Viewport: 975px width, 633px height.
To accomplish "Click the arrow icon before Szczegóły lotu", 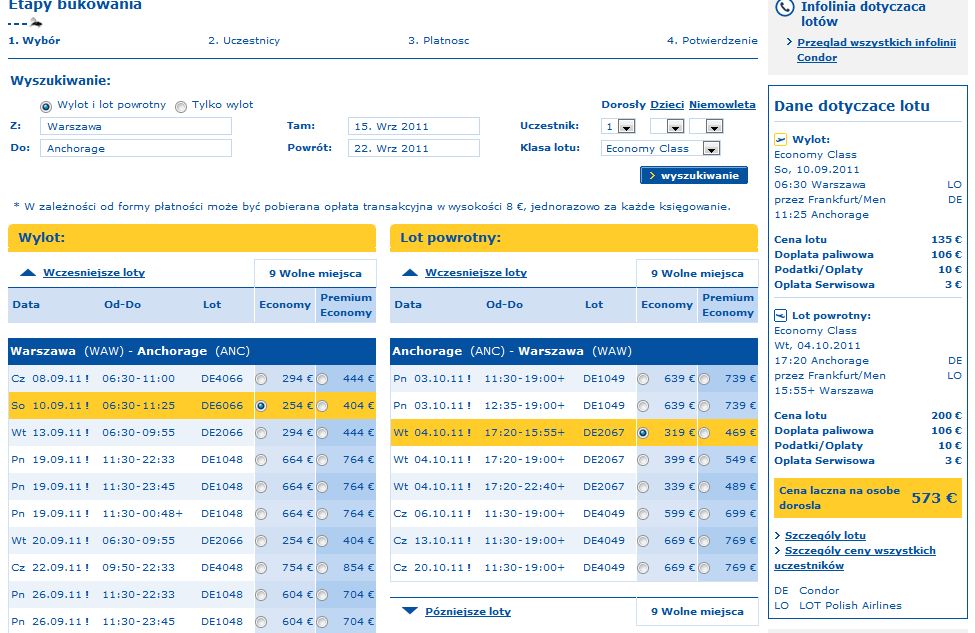I will pos(777,535).
